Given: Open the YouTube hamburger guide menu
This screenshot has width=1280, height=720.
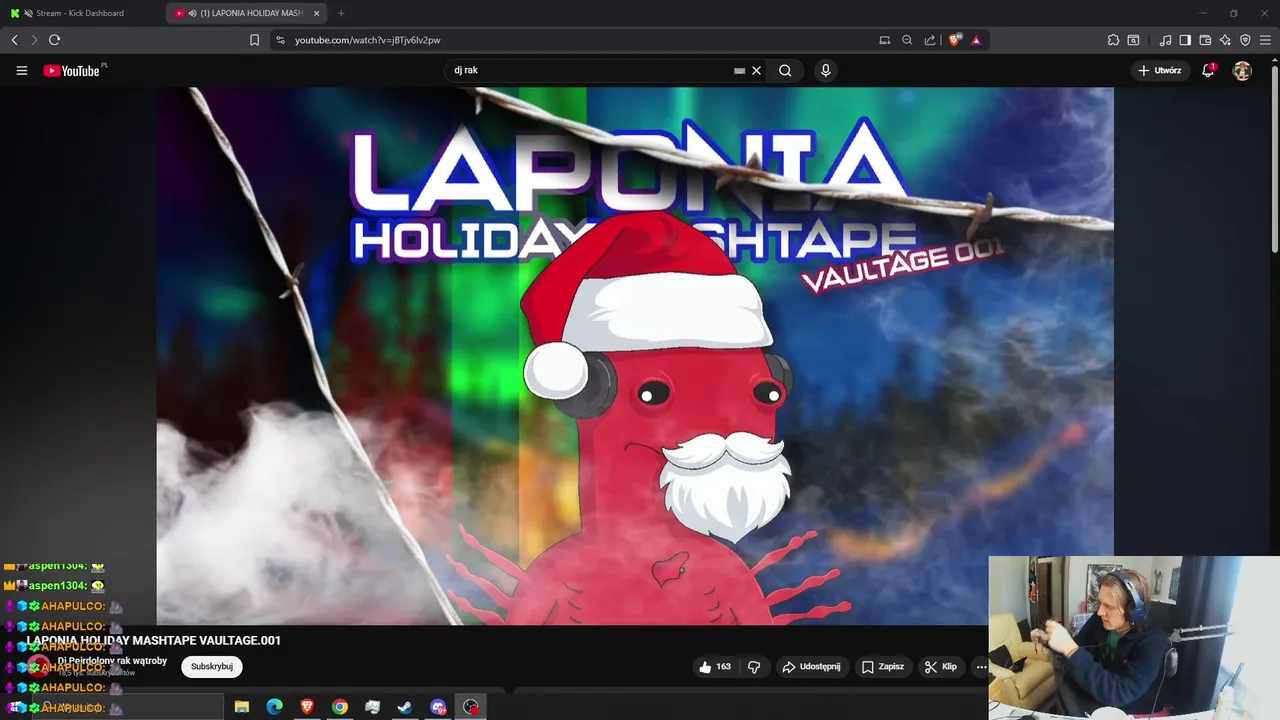Looking at the screenshot, I should point(21,71).
